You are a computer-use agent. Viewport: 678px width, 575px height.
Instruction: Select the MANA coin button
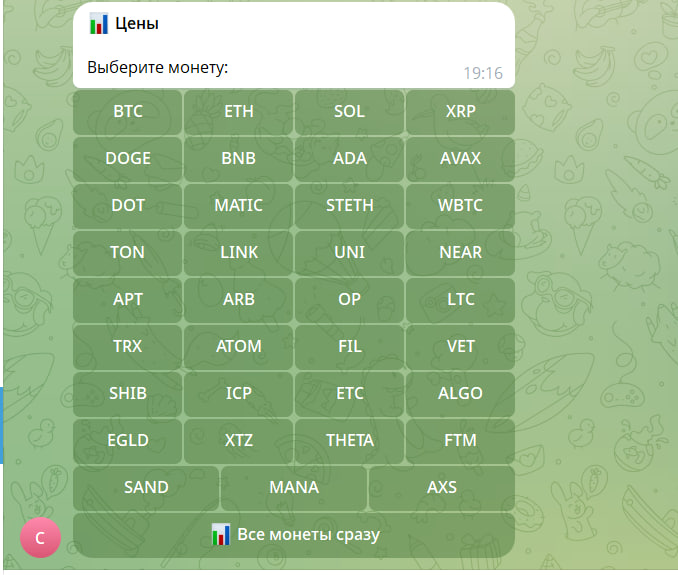coord(294,488)
